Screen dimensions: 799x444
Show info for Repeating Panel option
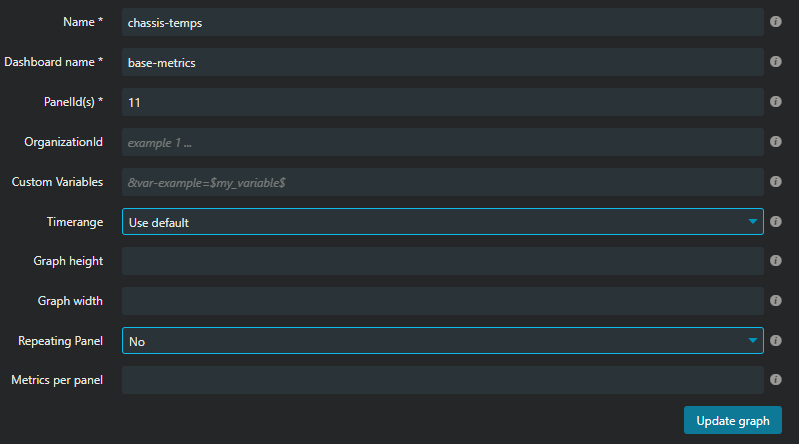[x=776, y=341]
